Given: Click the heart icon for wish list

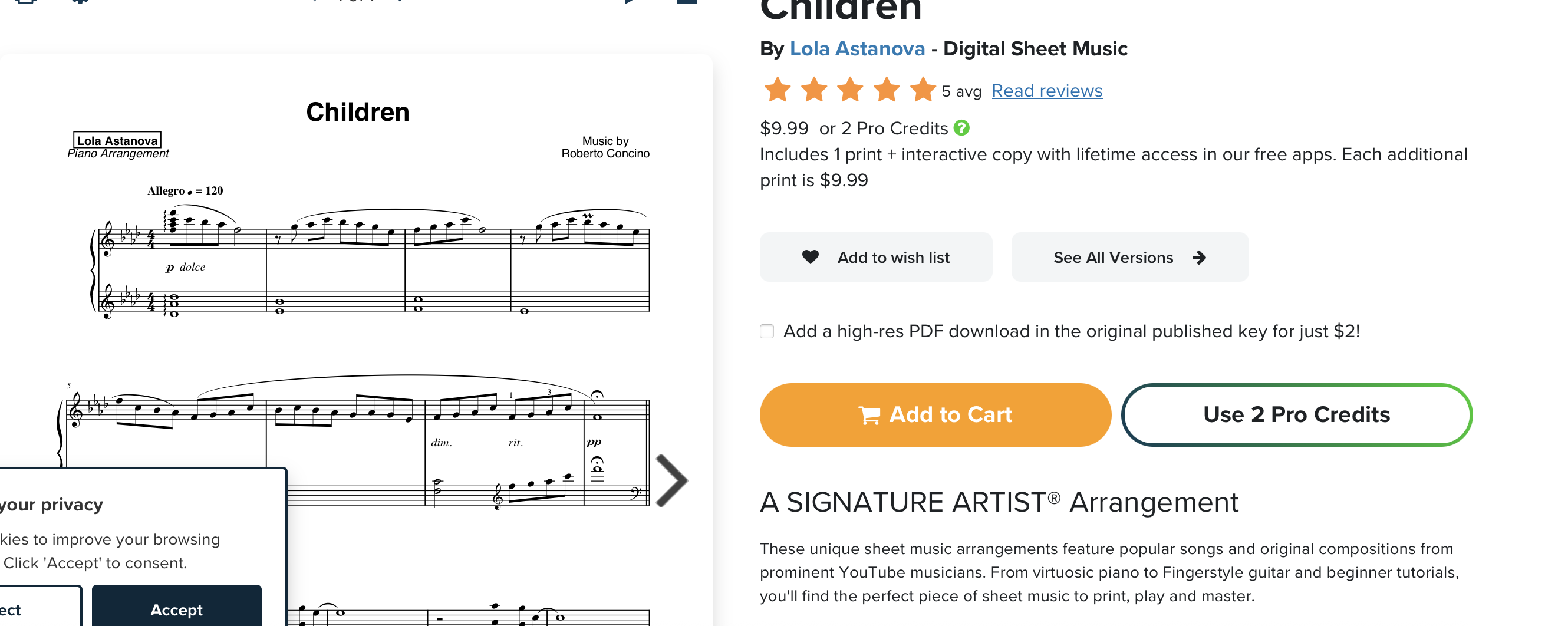Looking at the screenshot, I should click(810, 257).
